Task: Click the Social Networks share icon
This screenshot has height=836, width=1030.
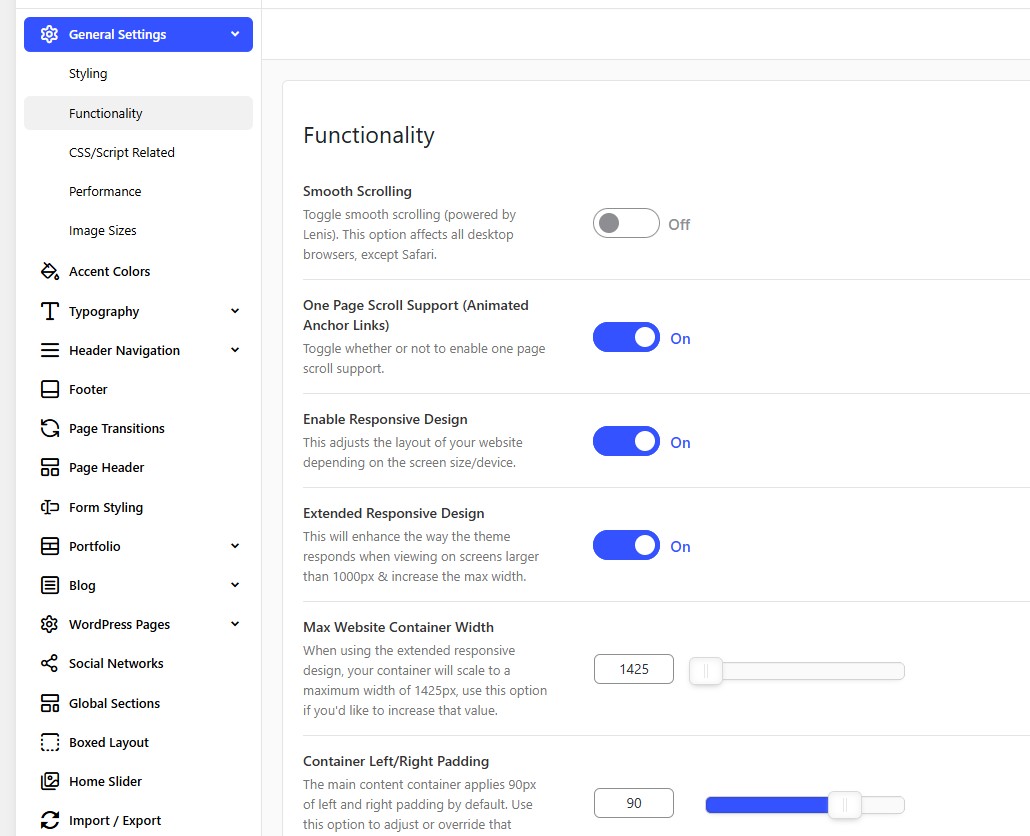Action: (49, 663)
